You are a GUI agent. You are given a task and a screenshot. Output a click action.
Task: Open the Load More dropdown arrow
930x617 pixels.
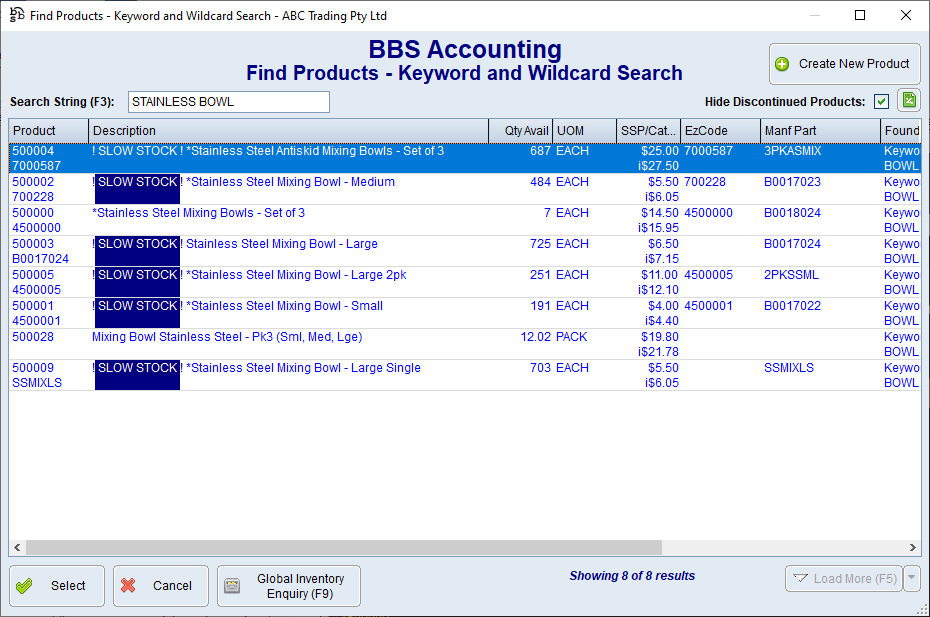(911, 578)
